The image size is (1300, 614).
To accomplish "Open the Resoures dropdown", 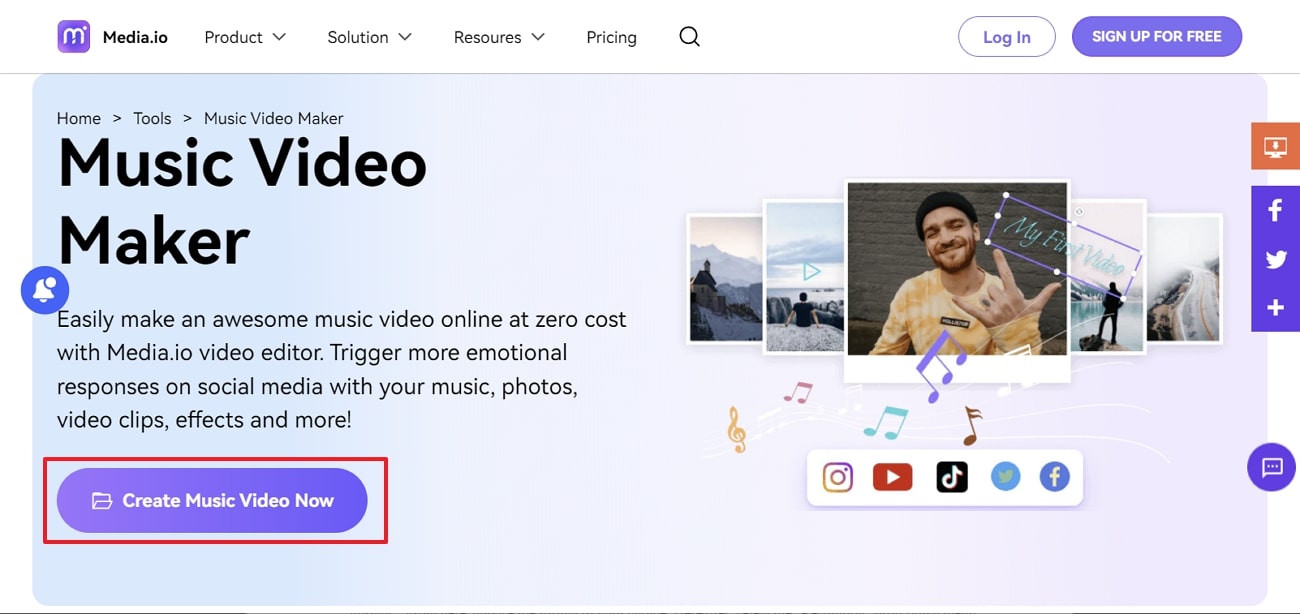I will 499,37.
